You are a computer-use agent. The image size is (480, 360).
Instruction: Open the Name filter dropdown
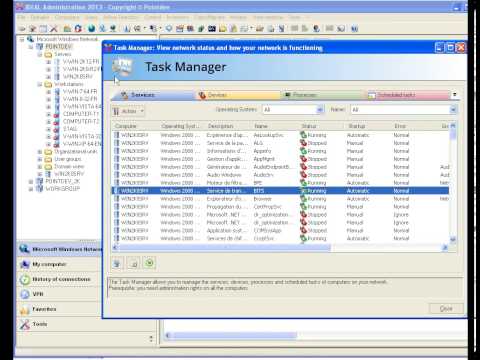coord(453,110)
